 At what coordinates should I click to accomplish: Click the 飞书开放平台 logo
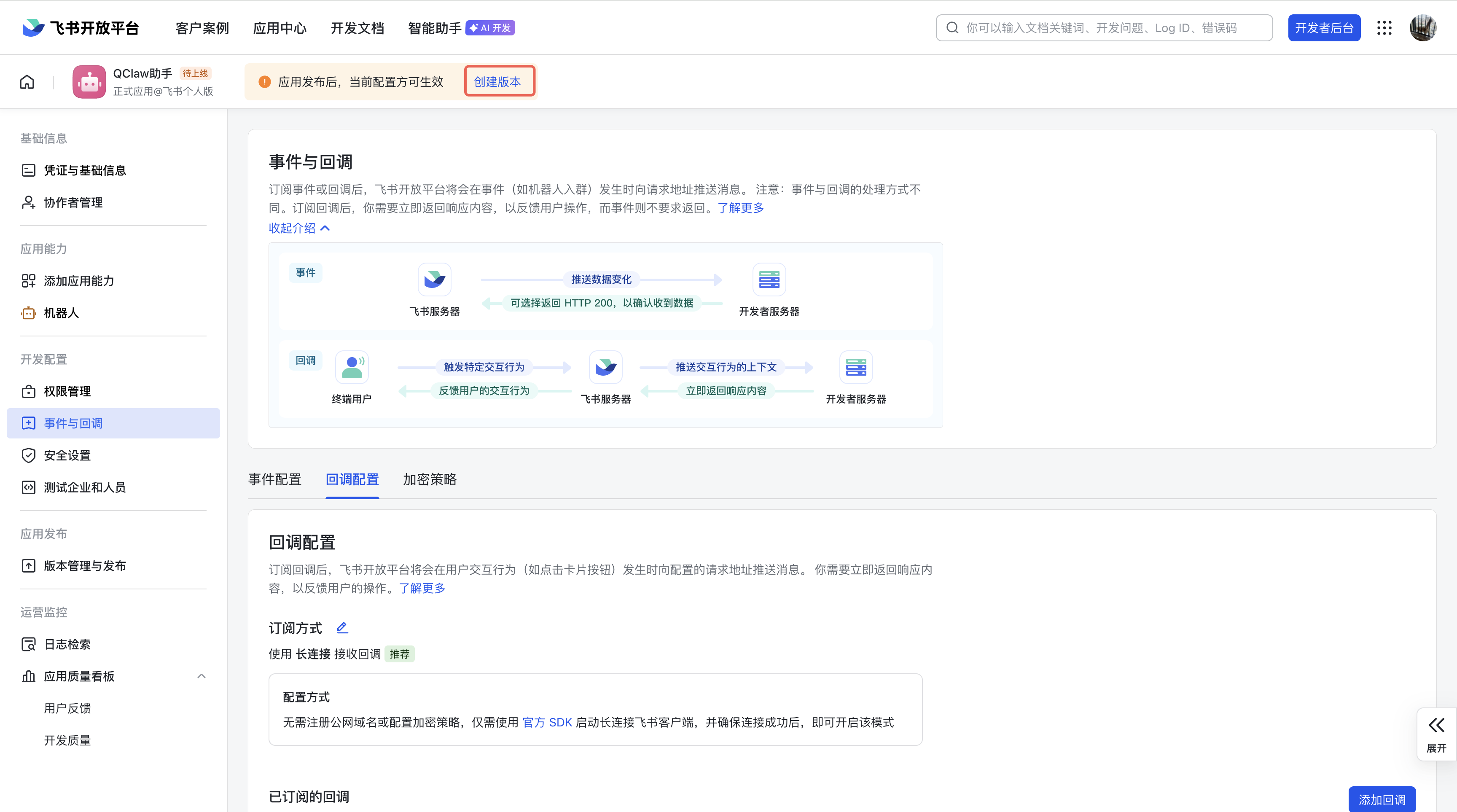tap(81, 28)
